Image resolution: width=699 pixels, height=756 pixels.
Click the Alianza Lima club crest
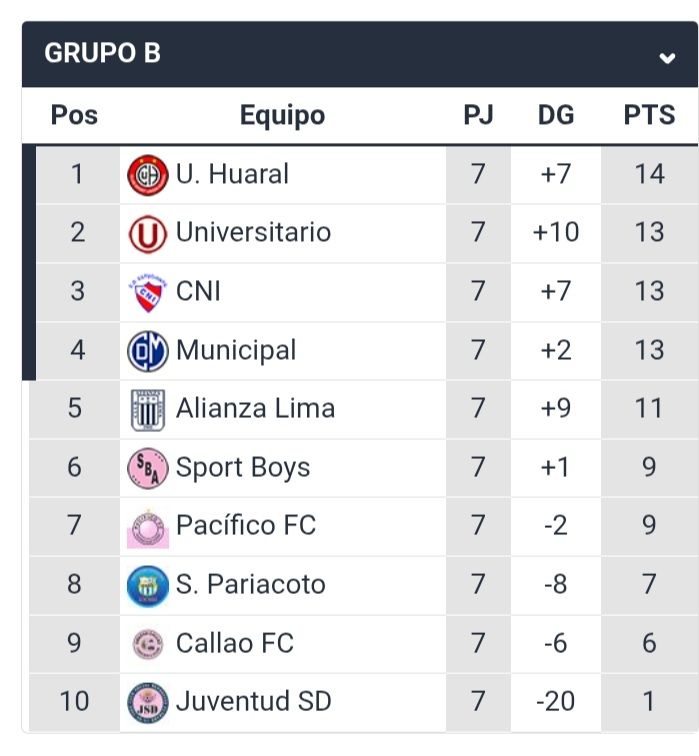[x=148, y=409]
